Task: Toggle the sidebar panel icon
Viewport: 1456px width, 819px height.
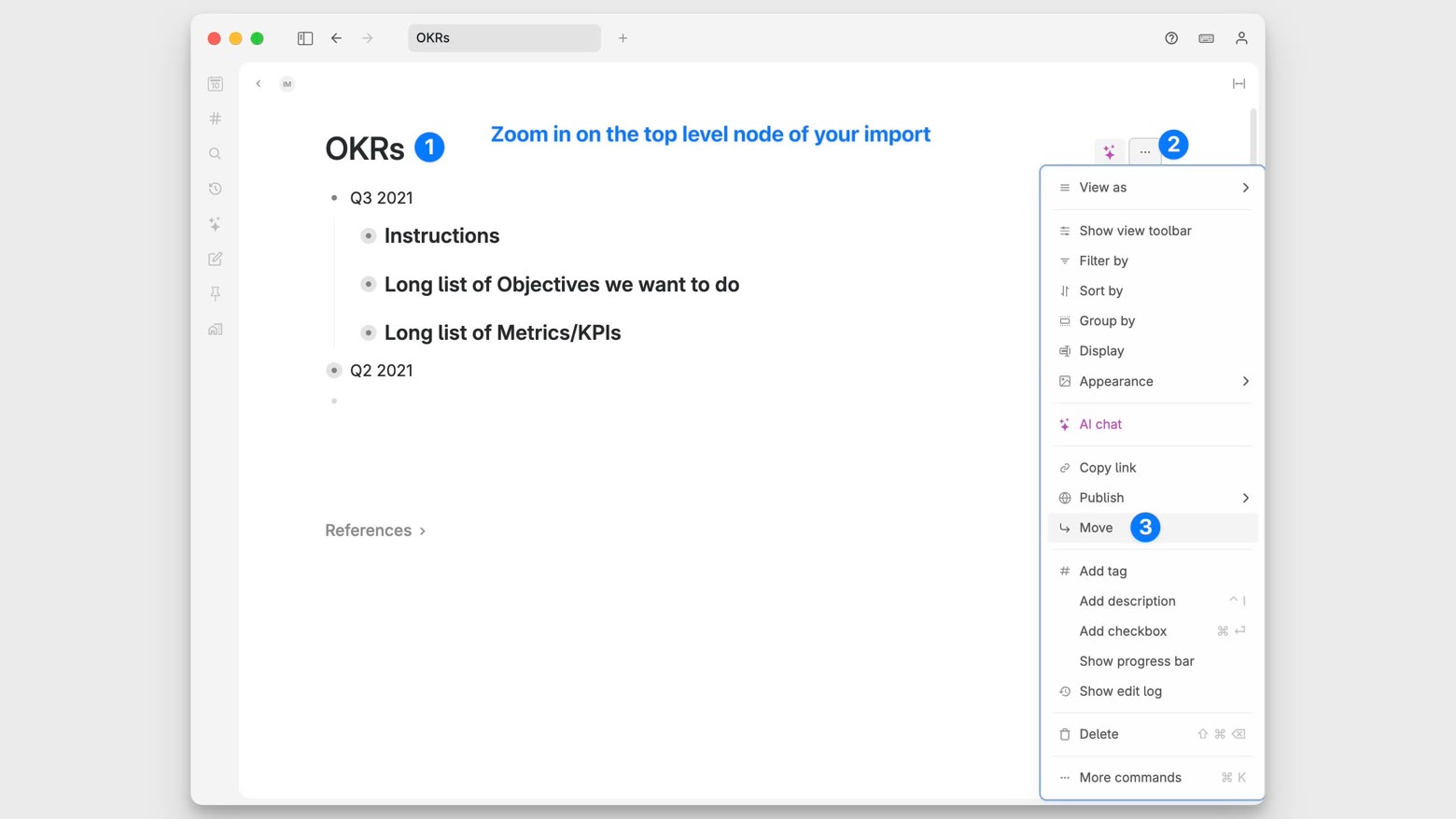Action: 305,38
